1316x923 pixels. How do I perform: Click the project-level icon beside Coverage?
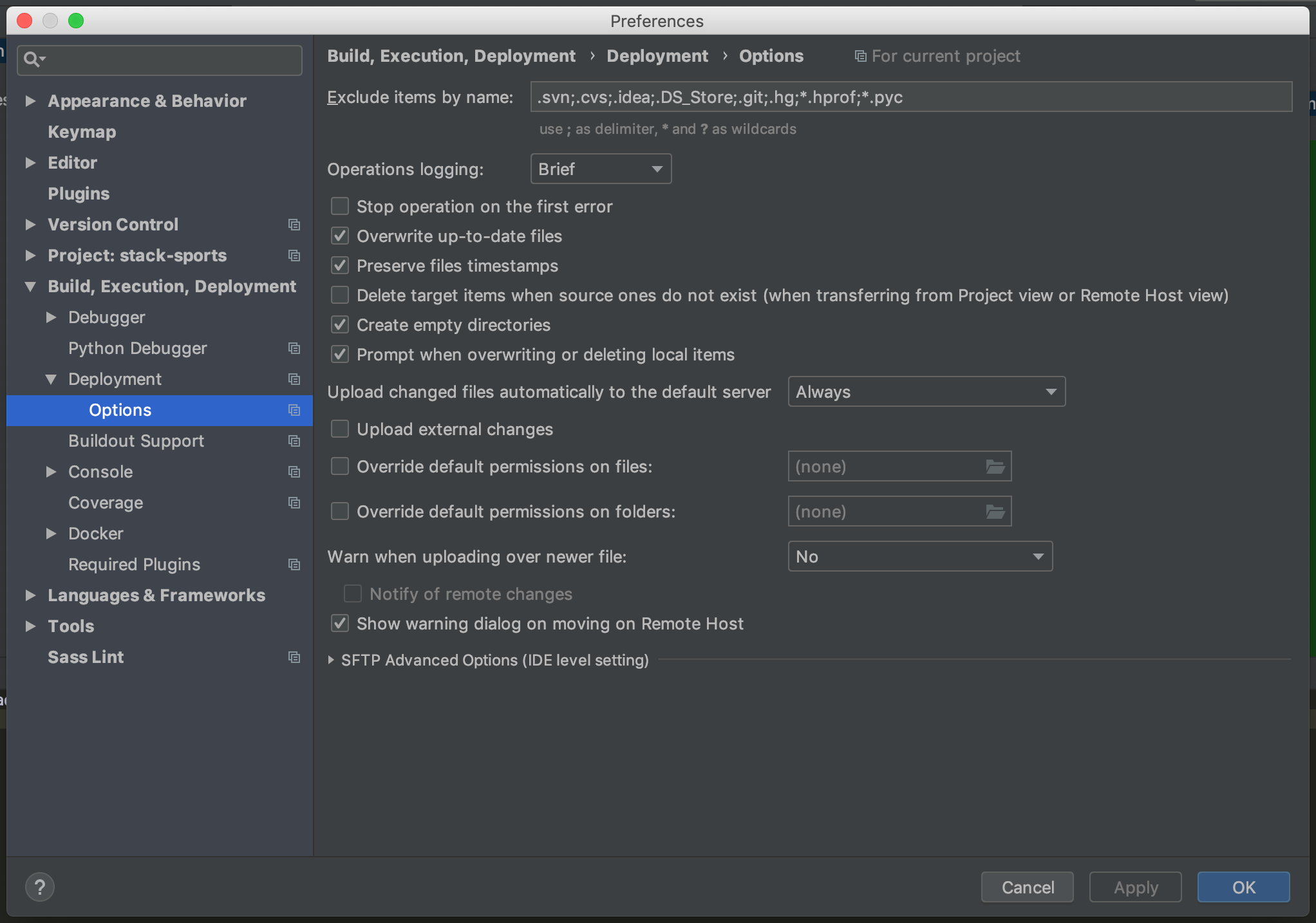coord(294,503)
